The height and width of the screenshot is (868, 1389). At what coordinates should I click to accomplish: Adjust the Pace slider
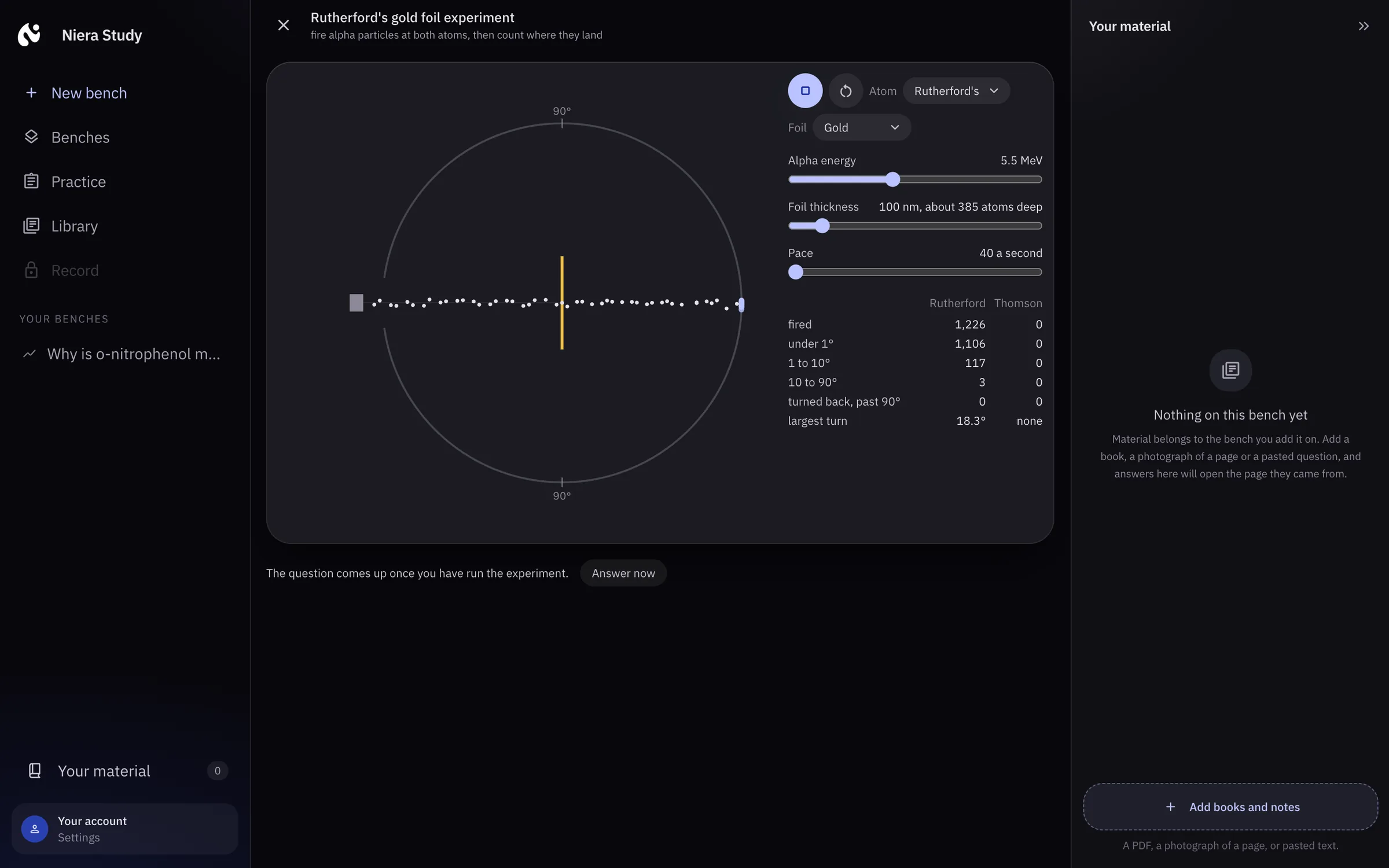(x=915, y=272)
